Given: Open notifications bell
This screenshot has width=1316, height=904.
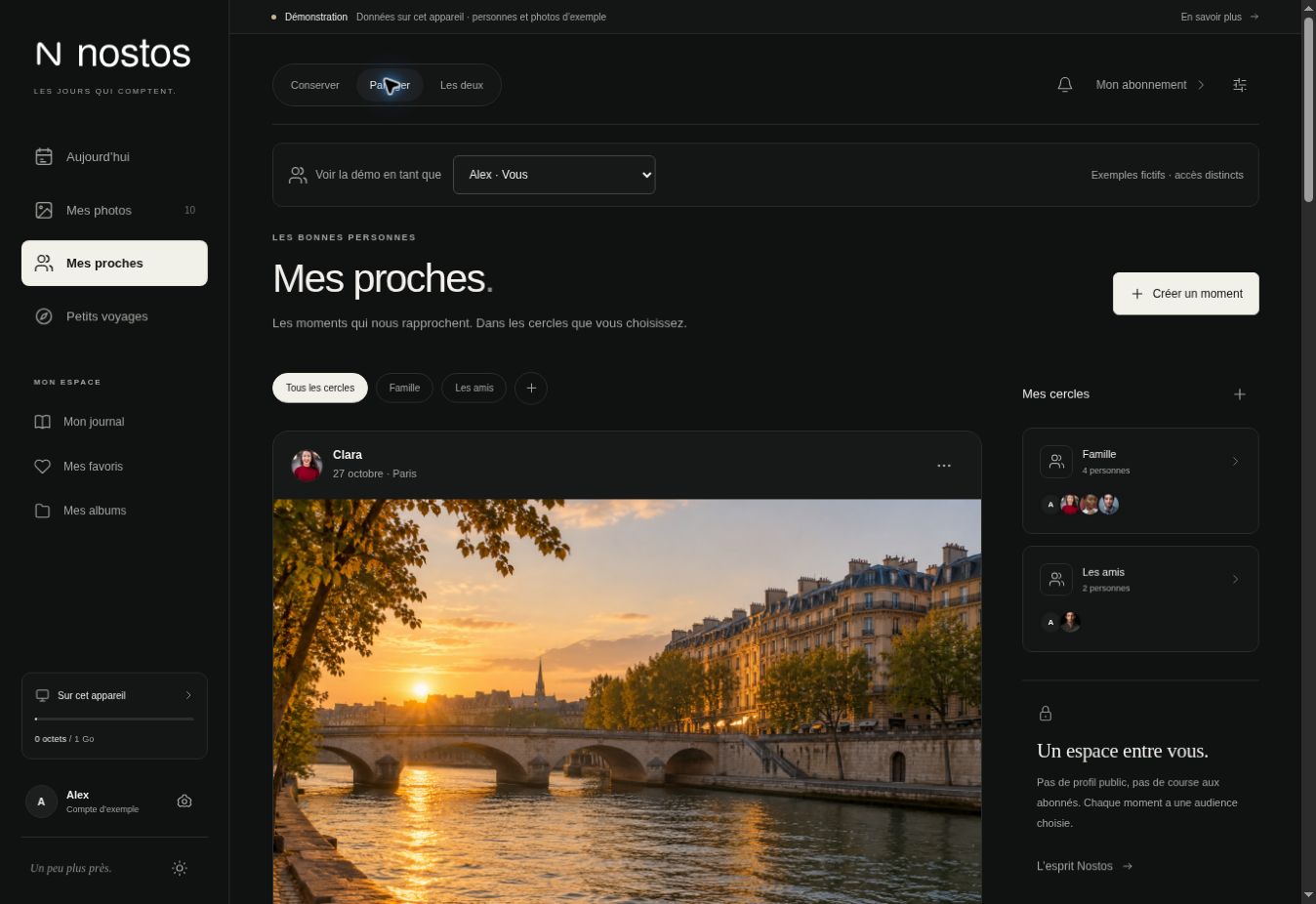Looking at the screenshot, I should coord(1065,85).
